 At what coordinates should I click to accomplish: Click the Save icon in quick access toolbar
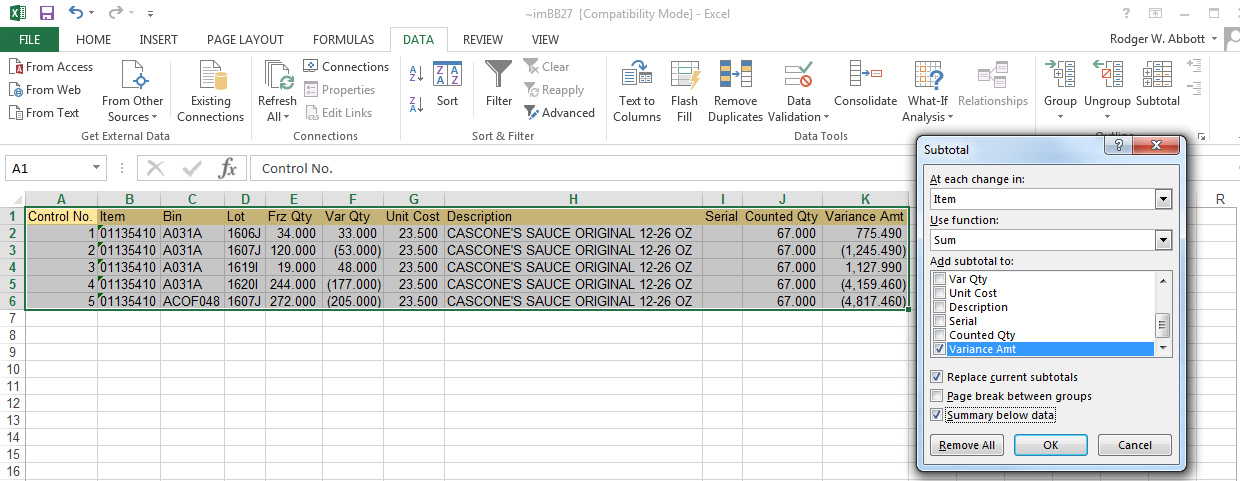pyautogui.click(x=46, y=13)
